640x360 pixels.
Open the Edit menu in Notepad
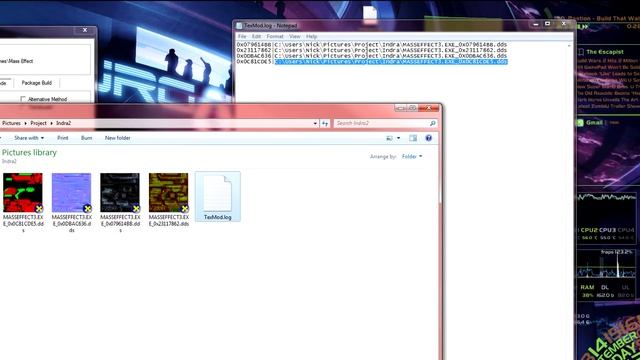(256, 36)
